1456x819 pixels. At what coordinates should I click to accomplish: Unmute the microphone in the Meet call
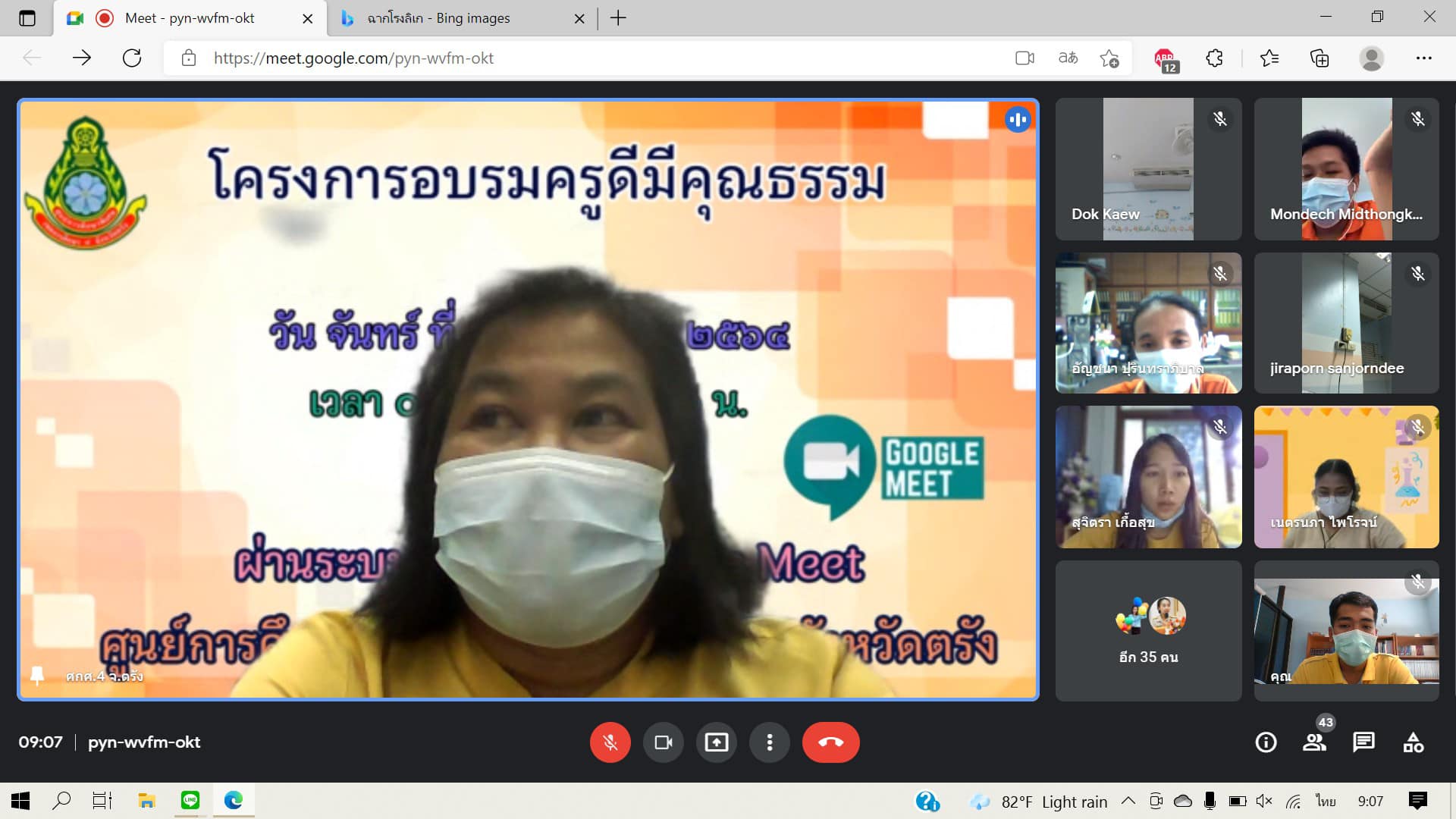pos(610,742)
